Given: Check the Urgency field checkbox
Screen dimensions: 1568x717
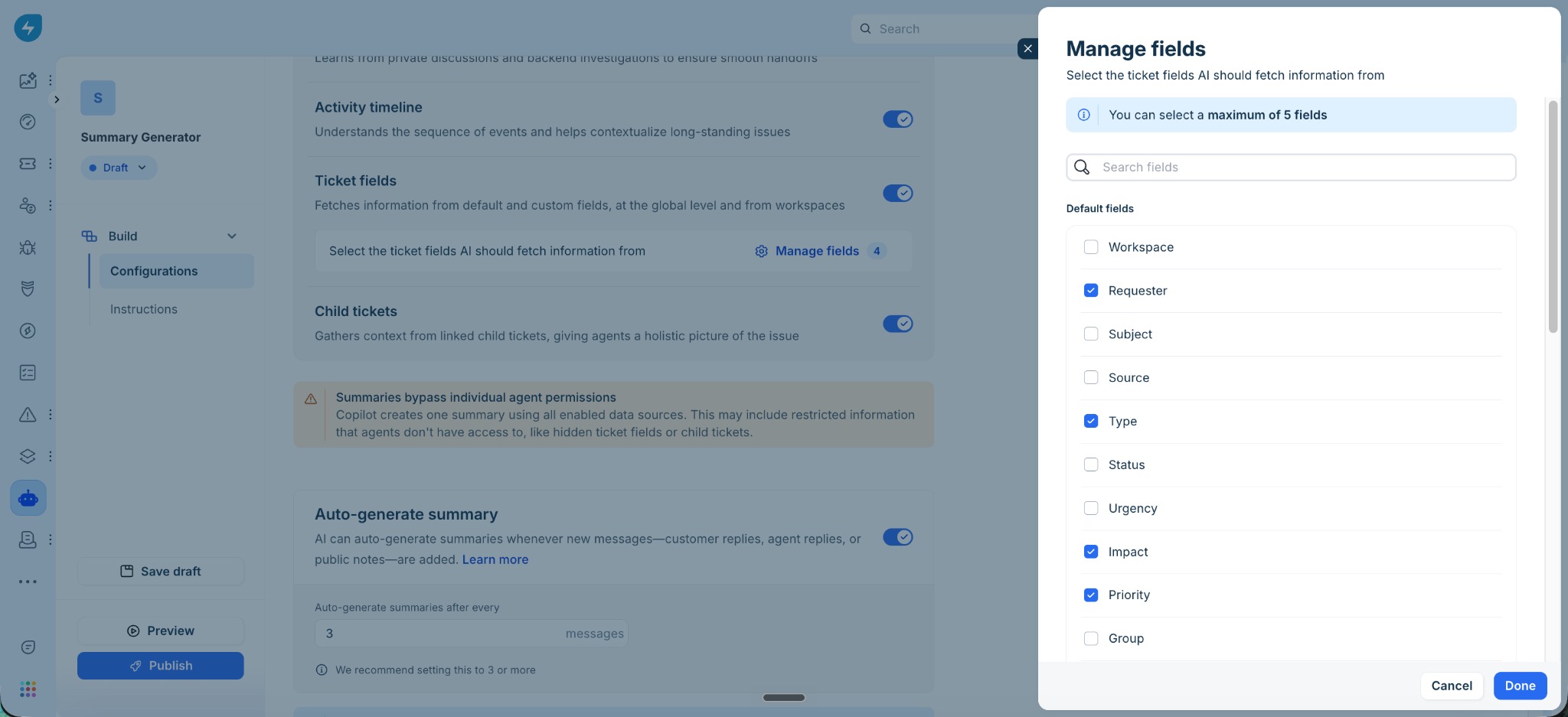Looking at the screenshot, I should [x=1091, y=509].
